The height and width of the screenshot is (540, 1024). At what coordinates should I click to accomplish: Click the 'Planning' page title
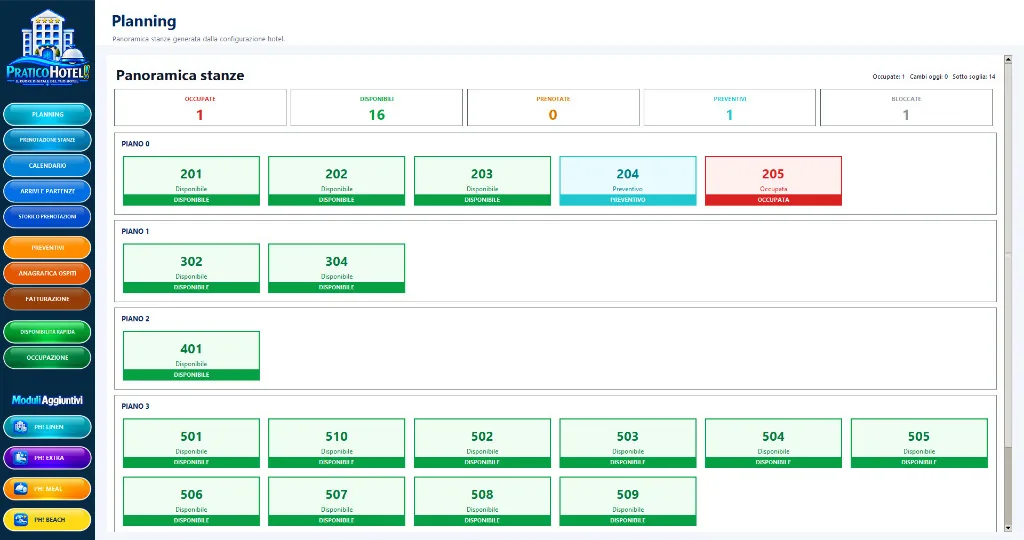click(144, 21)
